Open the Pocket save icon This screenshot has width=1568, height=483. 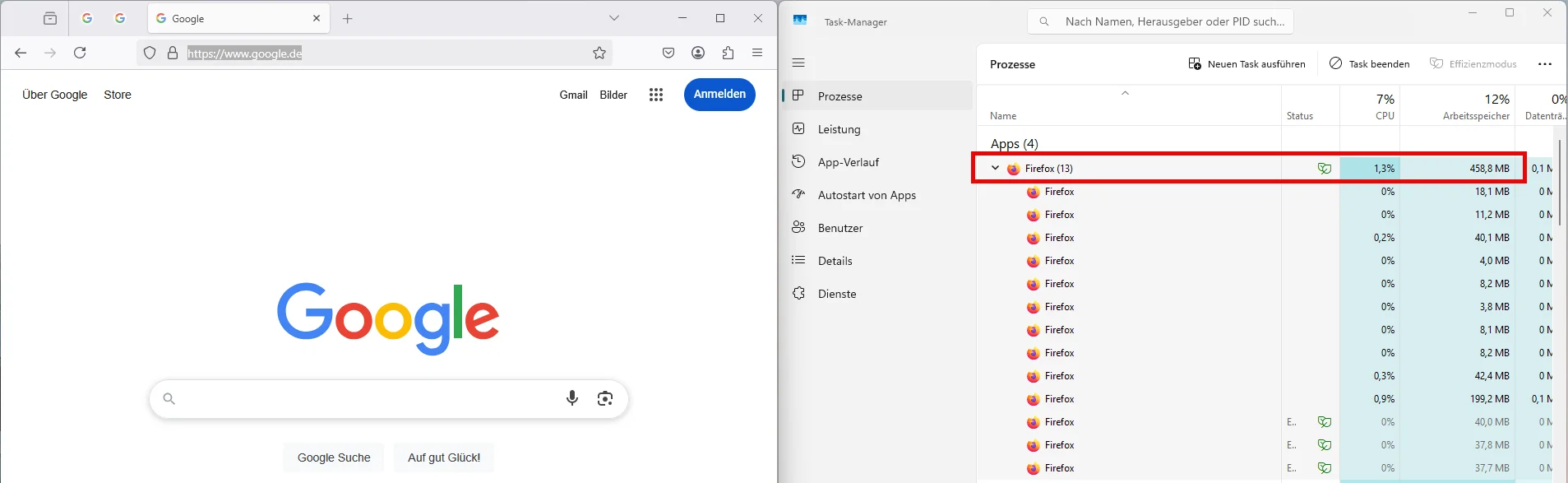click(x=668, y=53)
